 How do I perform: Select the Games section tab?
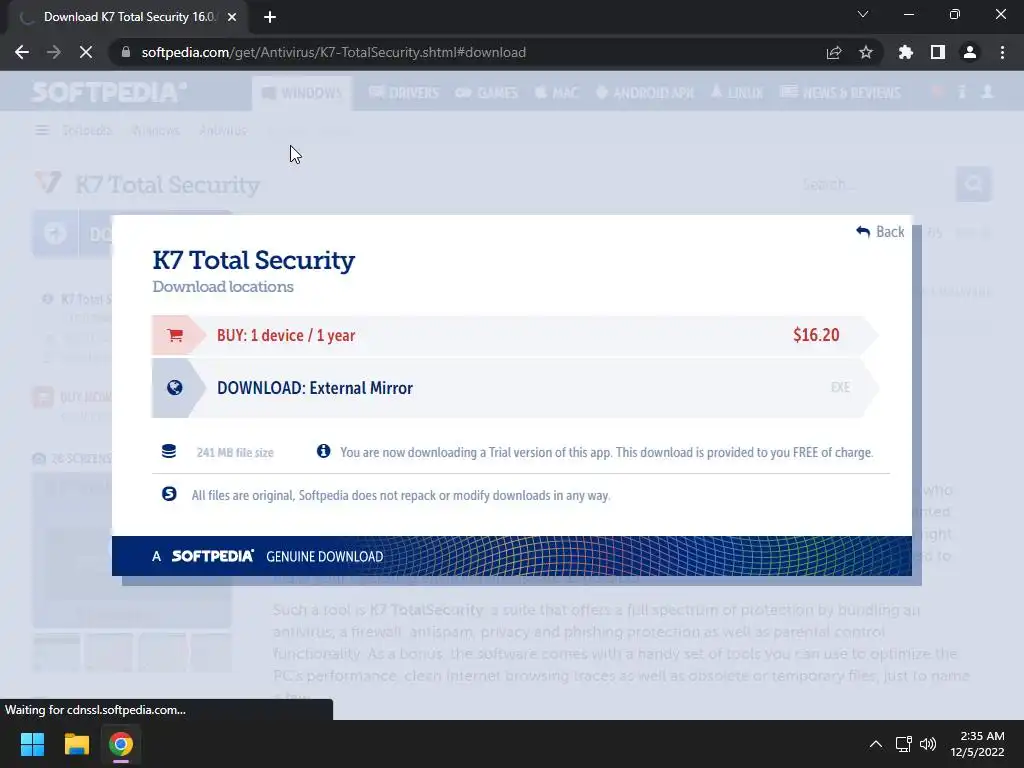[x=487, y=93]
